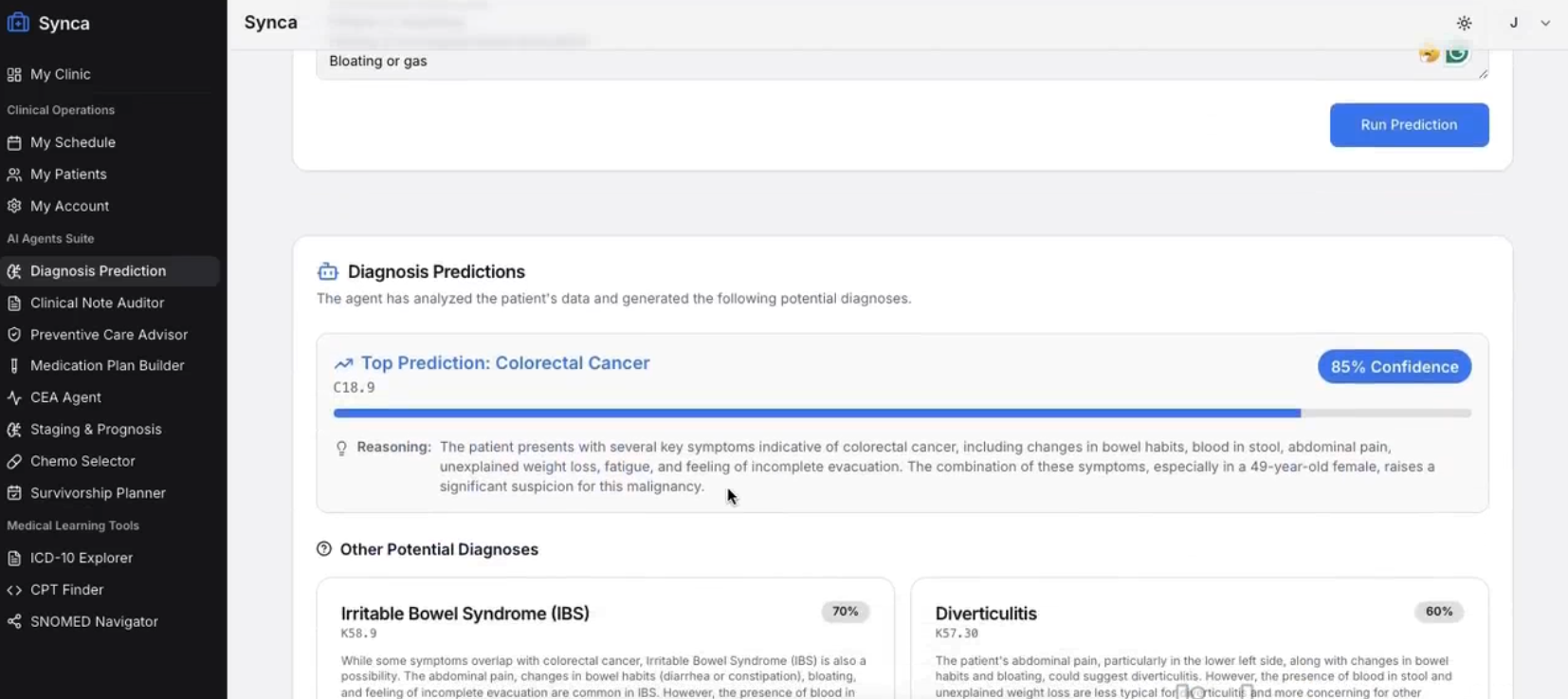Click the symptoms text area containing Bloating or gas
The height and width of the screenshot is (699, 1568).
pos(853,61)
